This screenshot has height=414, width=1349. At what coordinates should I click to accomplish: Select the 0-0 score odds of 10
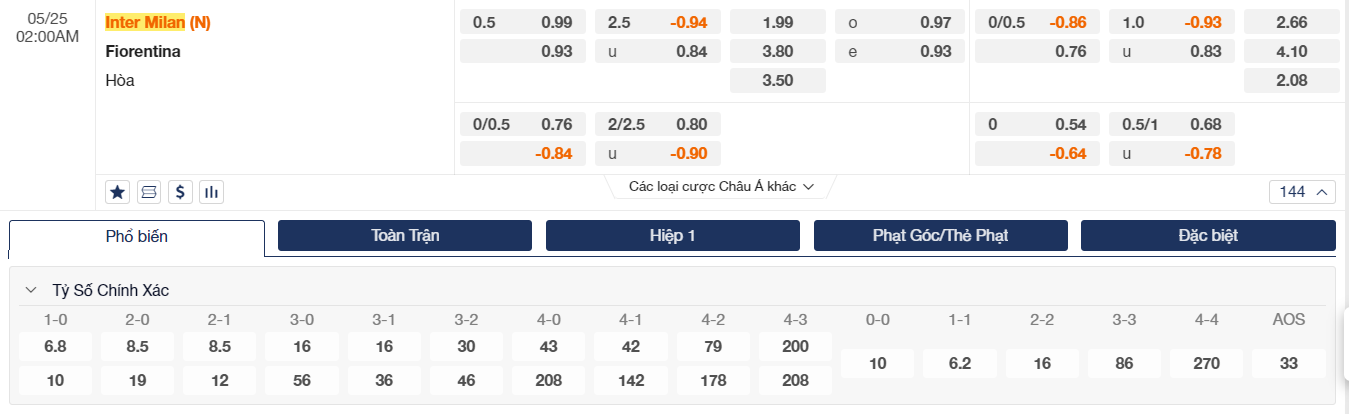878,363
